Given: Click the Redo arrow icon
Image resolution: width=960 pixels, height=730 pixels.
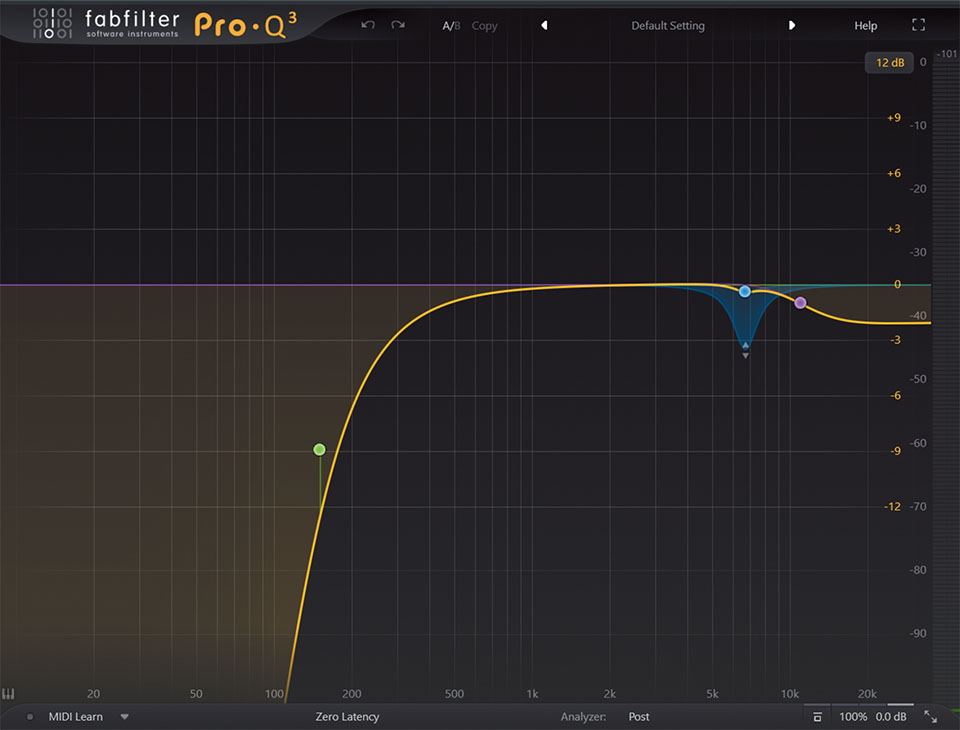Looking at the screenshot, I should (x=398, y=25).
